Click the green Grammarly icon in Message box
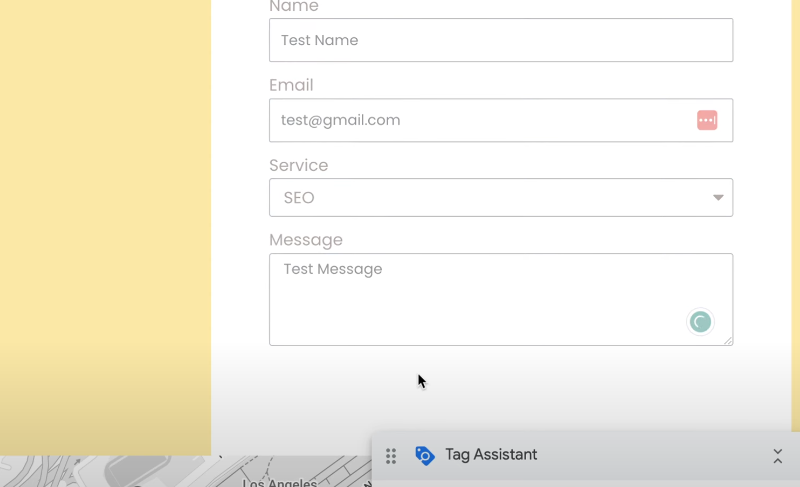Image resolution: width=800 pixels, height=487 pixels. (x=700, y=322)
